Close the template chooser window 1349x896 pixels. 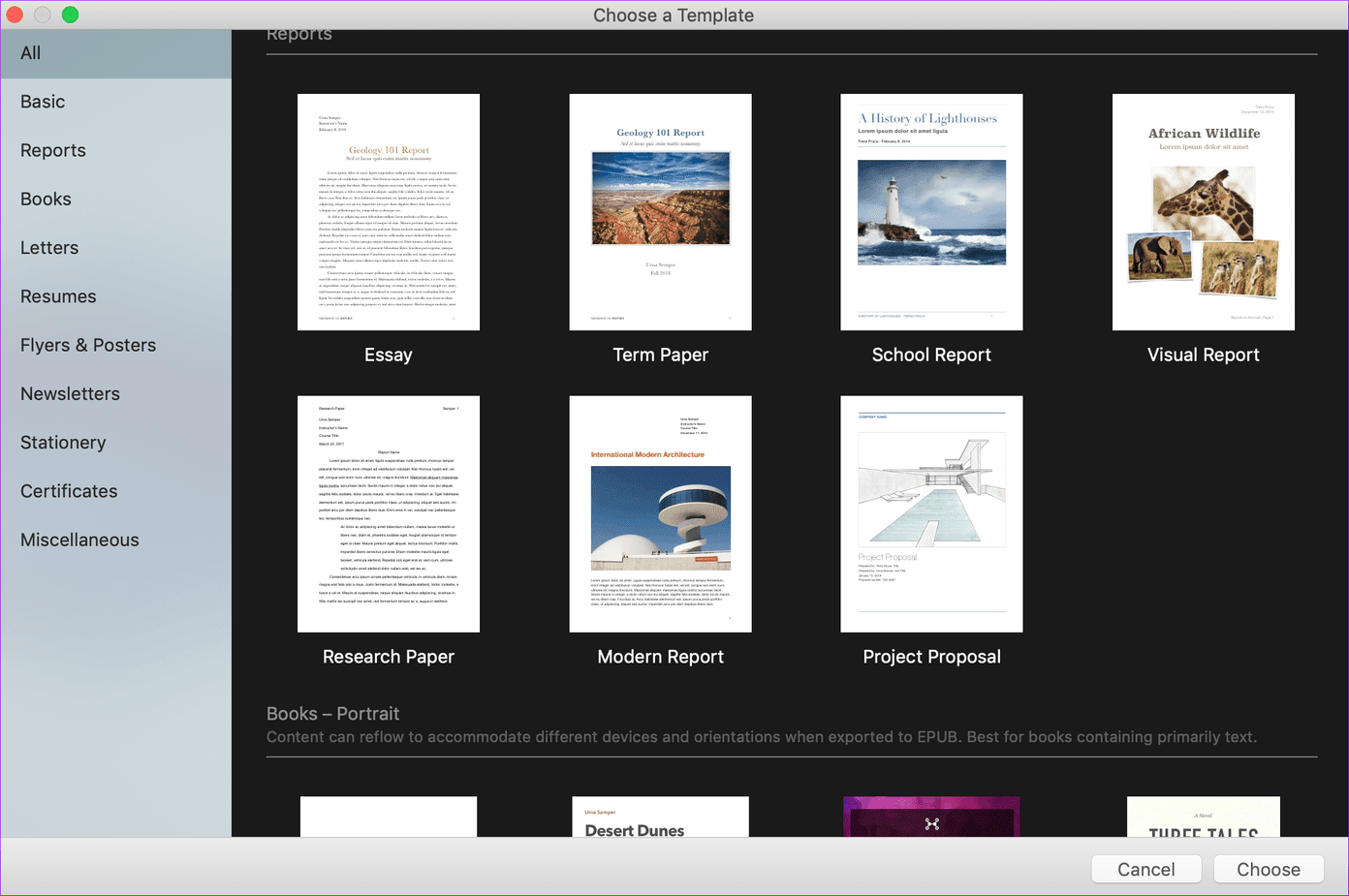15,15
